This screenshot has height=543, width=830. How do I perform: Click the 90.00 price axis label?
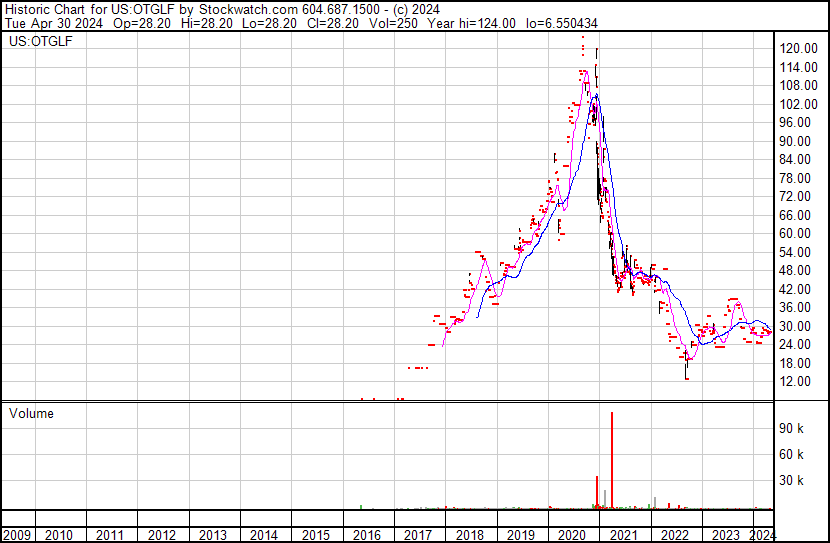tap(796, 141)
